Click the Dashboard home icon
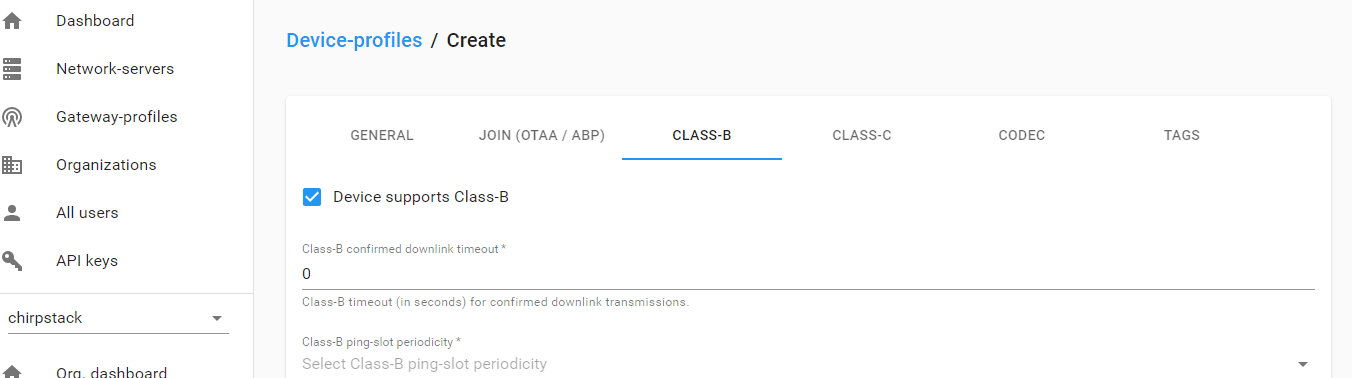Viewport: 1352px width, 378px height. pos(12,21)
